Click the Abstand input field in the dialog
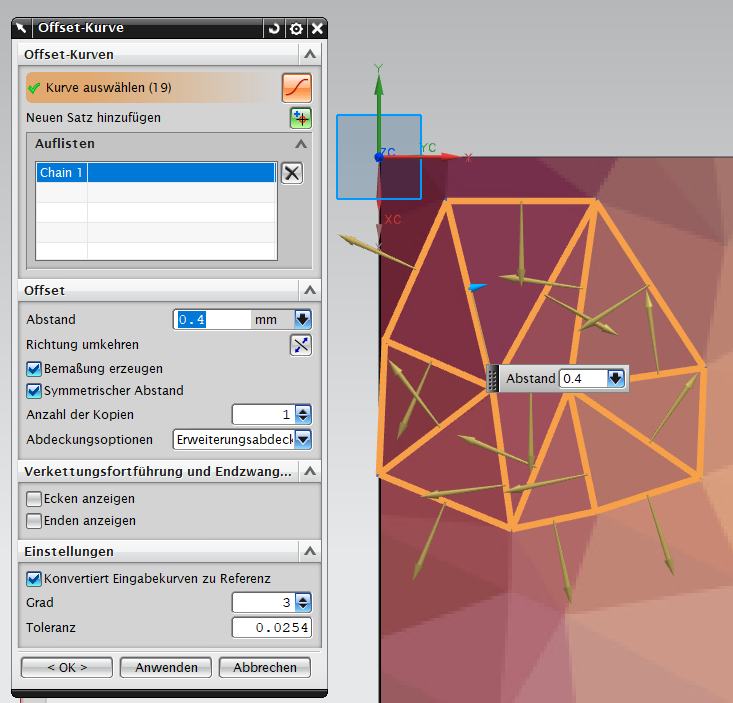 (x=212, y=320)
